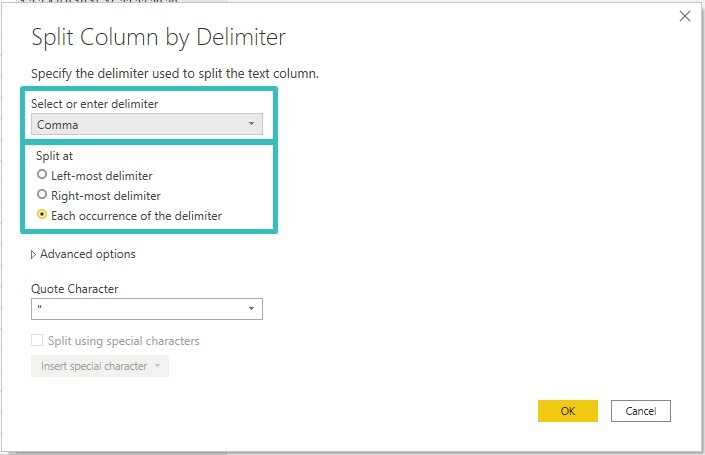This screenshot has width=705, height=455.
Task: Click the Cancel button
Action: 641,411
